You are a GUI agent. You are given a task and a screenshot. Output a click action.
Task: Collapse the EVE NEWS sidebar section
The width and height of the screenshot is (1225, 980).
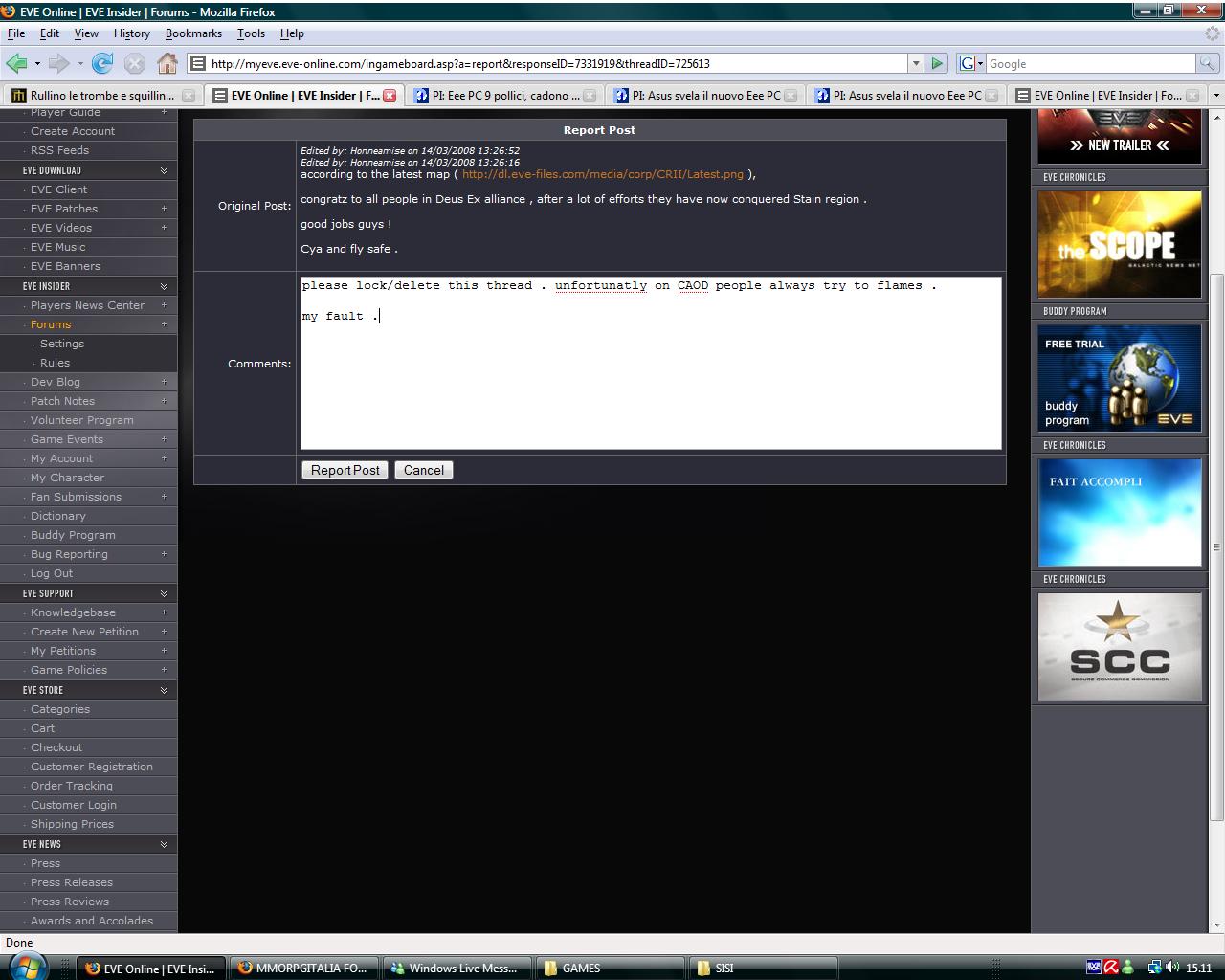tap(164, 844)
